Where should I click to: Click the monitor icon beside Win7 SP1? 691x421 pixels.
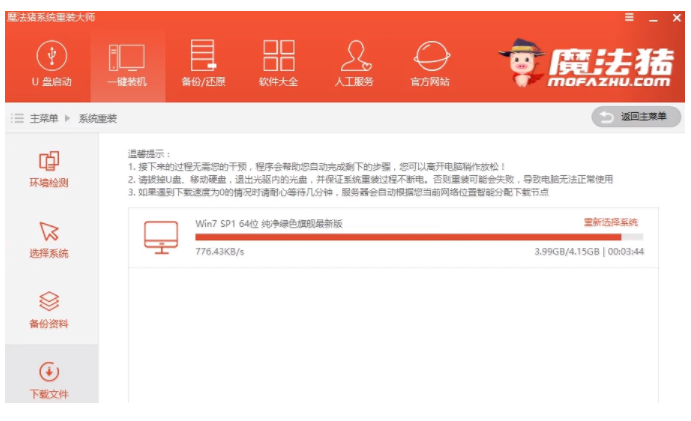pos(160,236)
